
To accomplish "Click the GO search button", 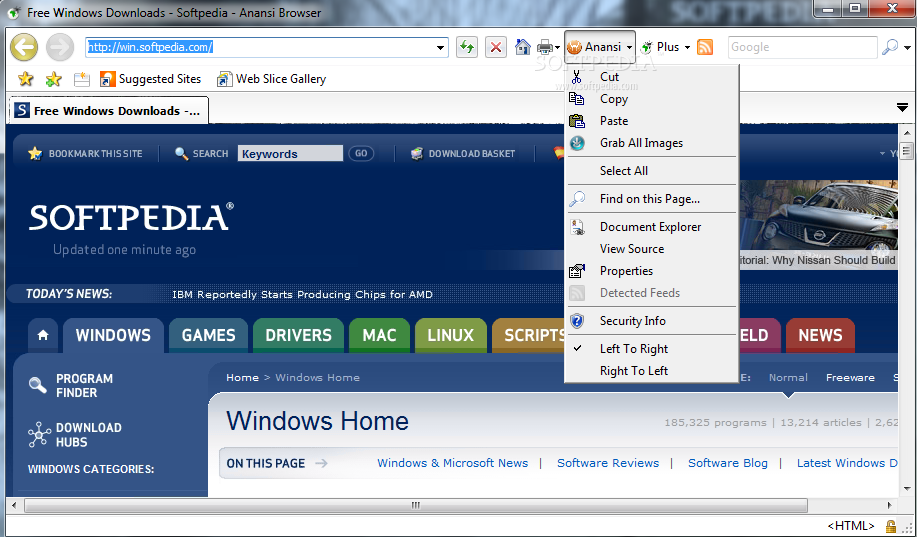I will (x=361, y=154).
